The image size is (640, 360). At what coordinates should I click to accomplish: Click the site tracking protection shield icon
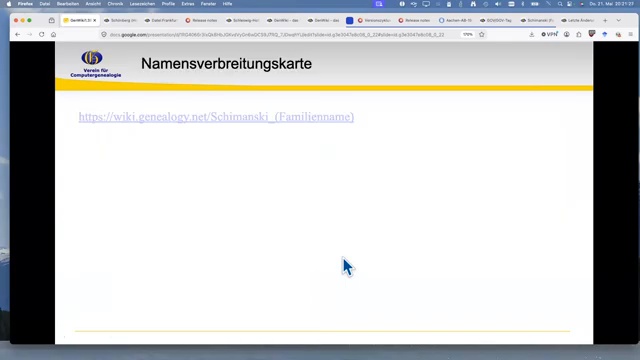pos(104,35)
